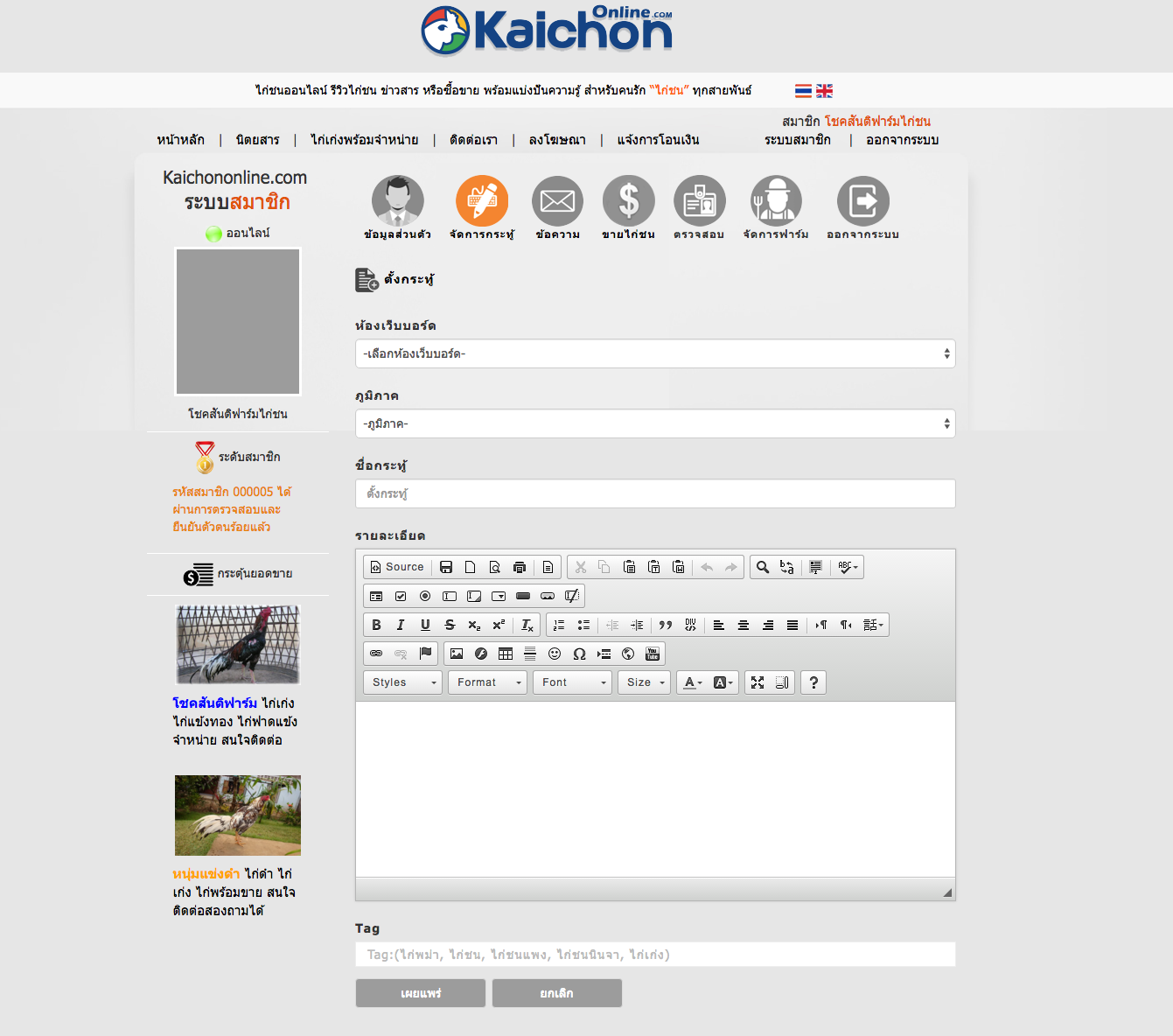Insert a smiley emoticon
Viewport: 1173px width, 1036px height.
555,654
